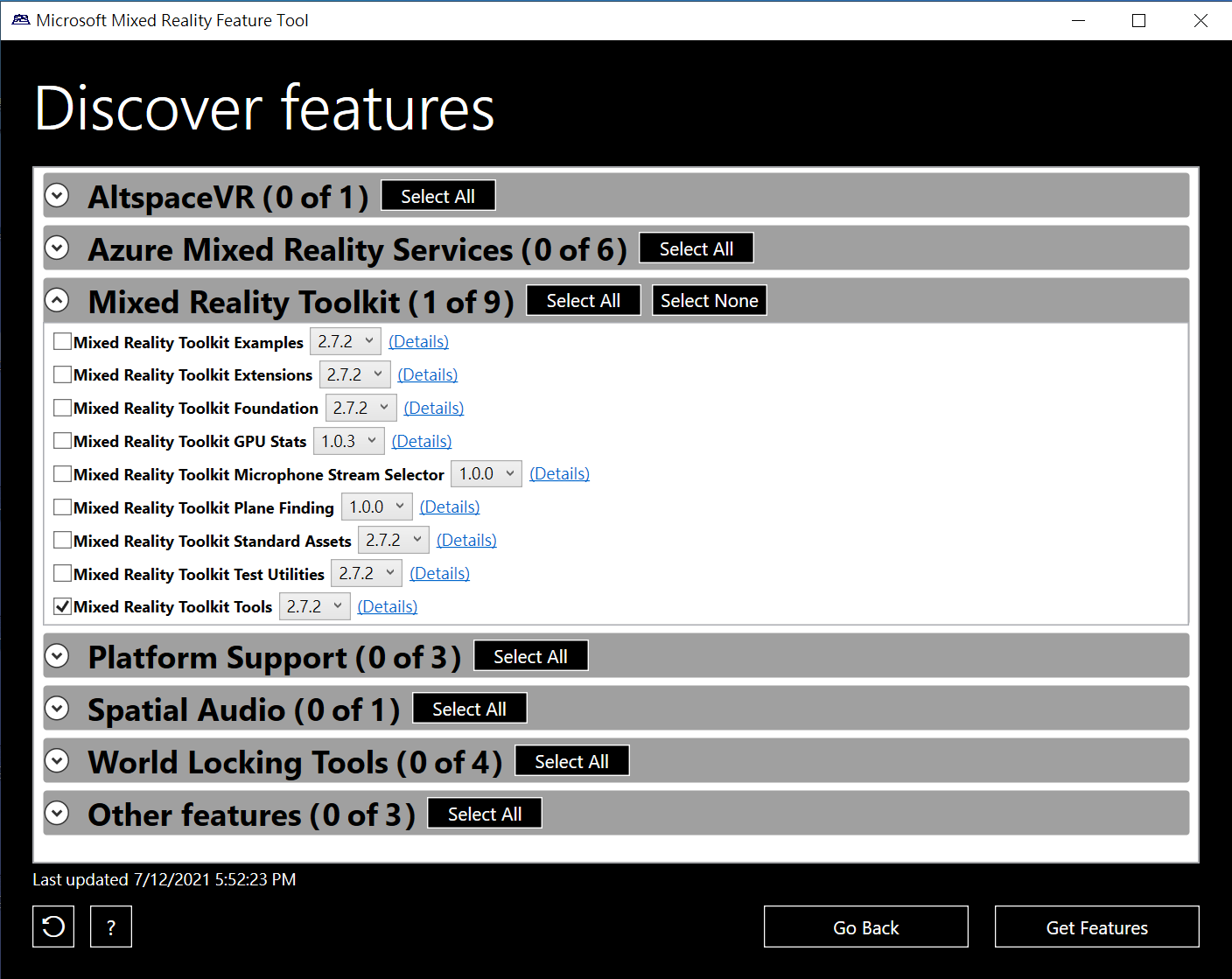Open Details link for Test Utilities
Viewport: 1232px width, 979px height.
(x=440, y=573)
